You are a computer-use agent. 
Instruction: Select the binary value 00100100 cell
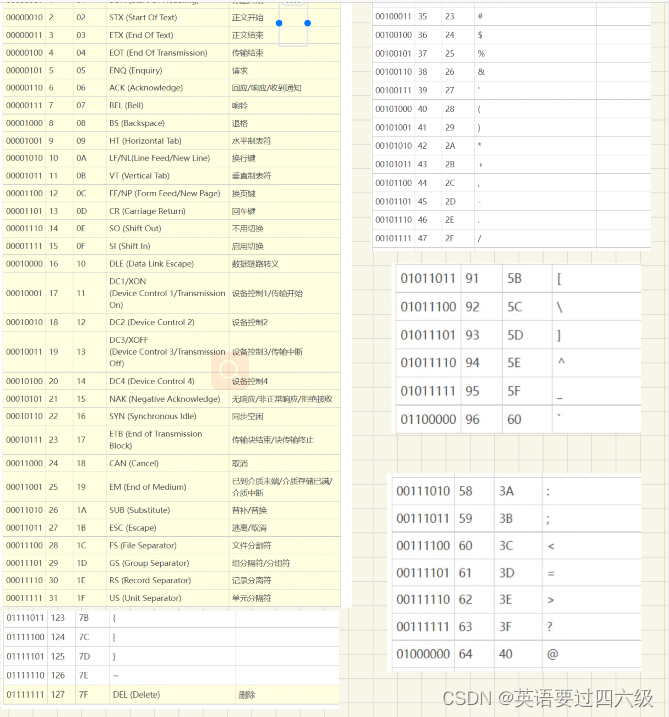click(x=394, y=35)
